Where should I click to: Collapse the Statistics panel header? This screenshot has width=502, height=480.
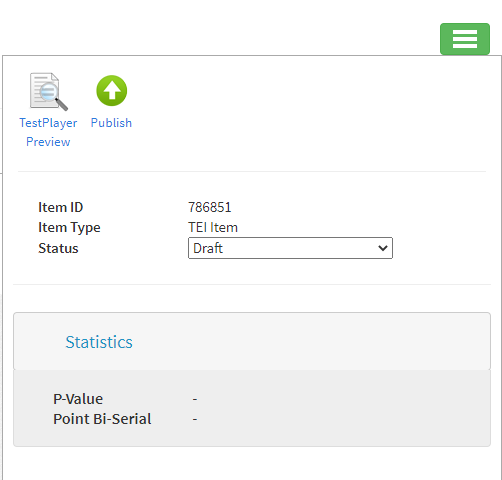click(x=252, y=341)
